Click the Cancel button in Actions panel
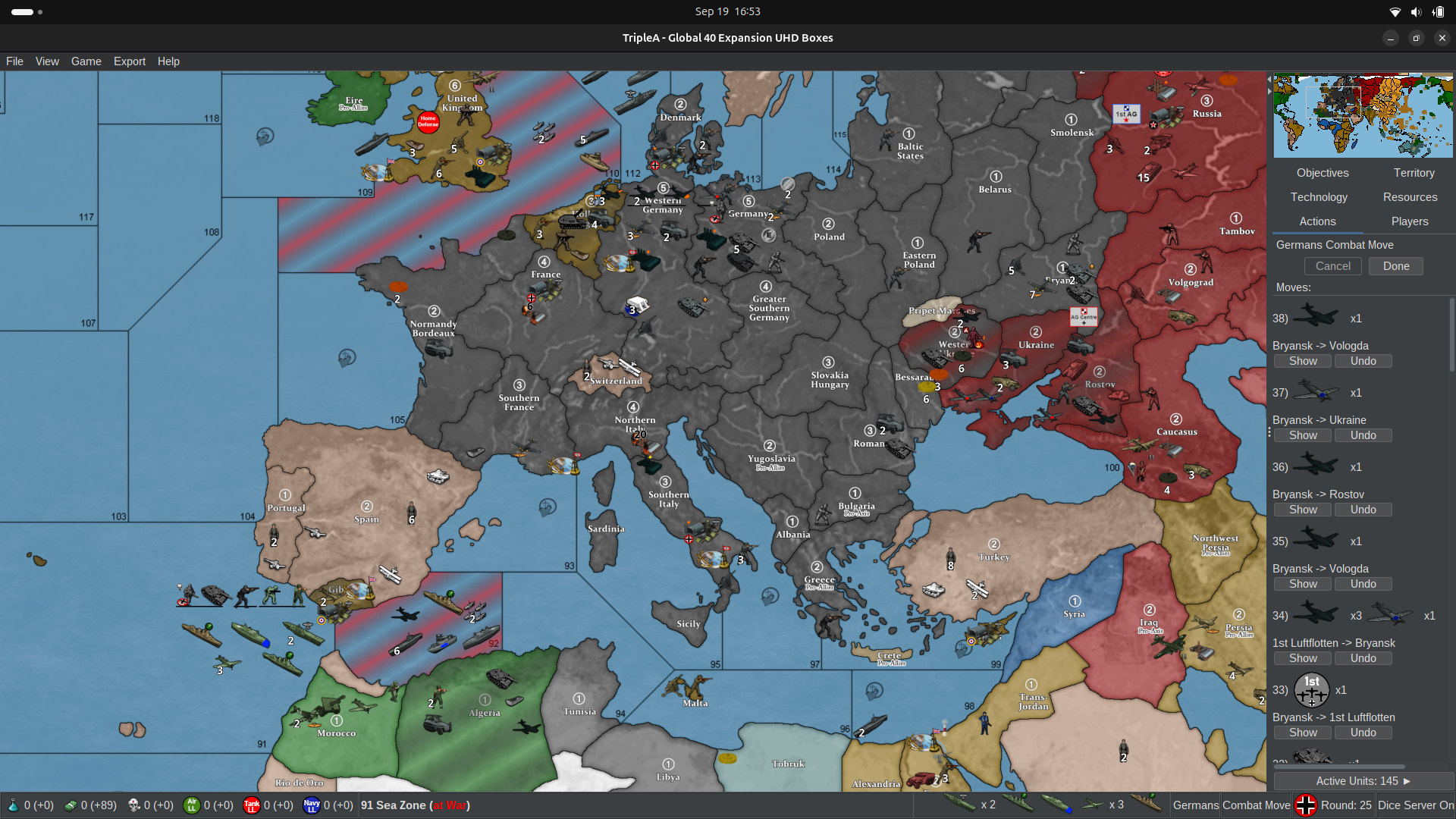This screenshot has width=1456, height=819. point(1332,266)
